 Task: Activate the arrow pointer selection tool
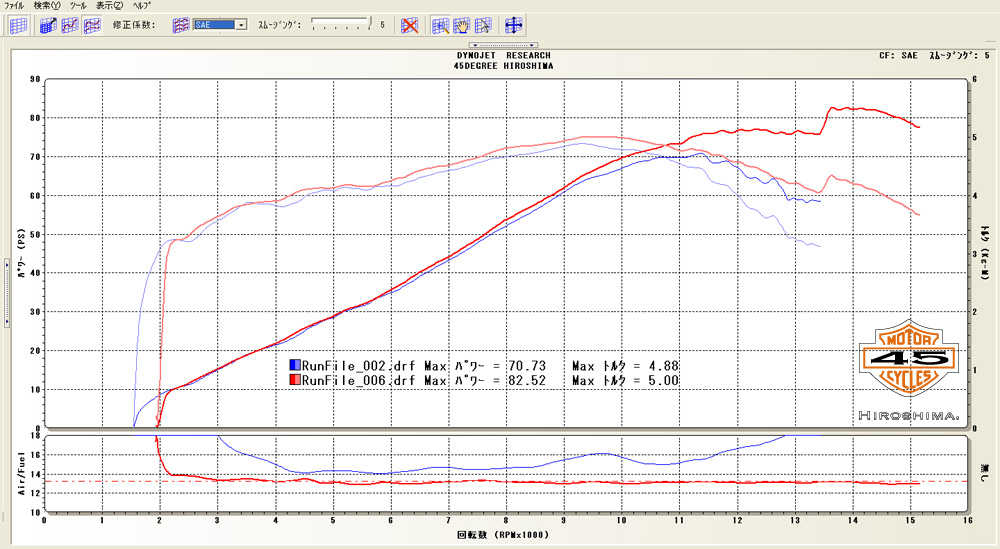tap(482, 25)
